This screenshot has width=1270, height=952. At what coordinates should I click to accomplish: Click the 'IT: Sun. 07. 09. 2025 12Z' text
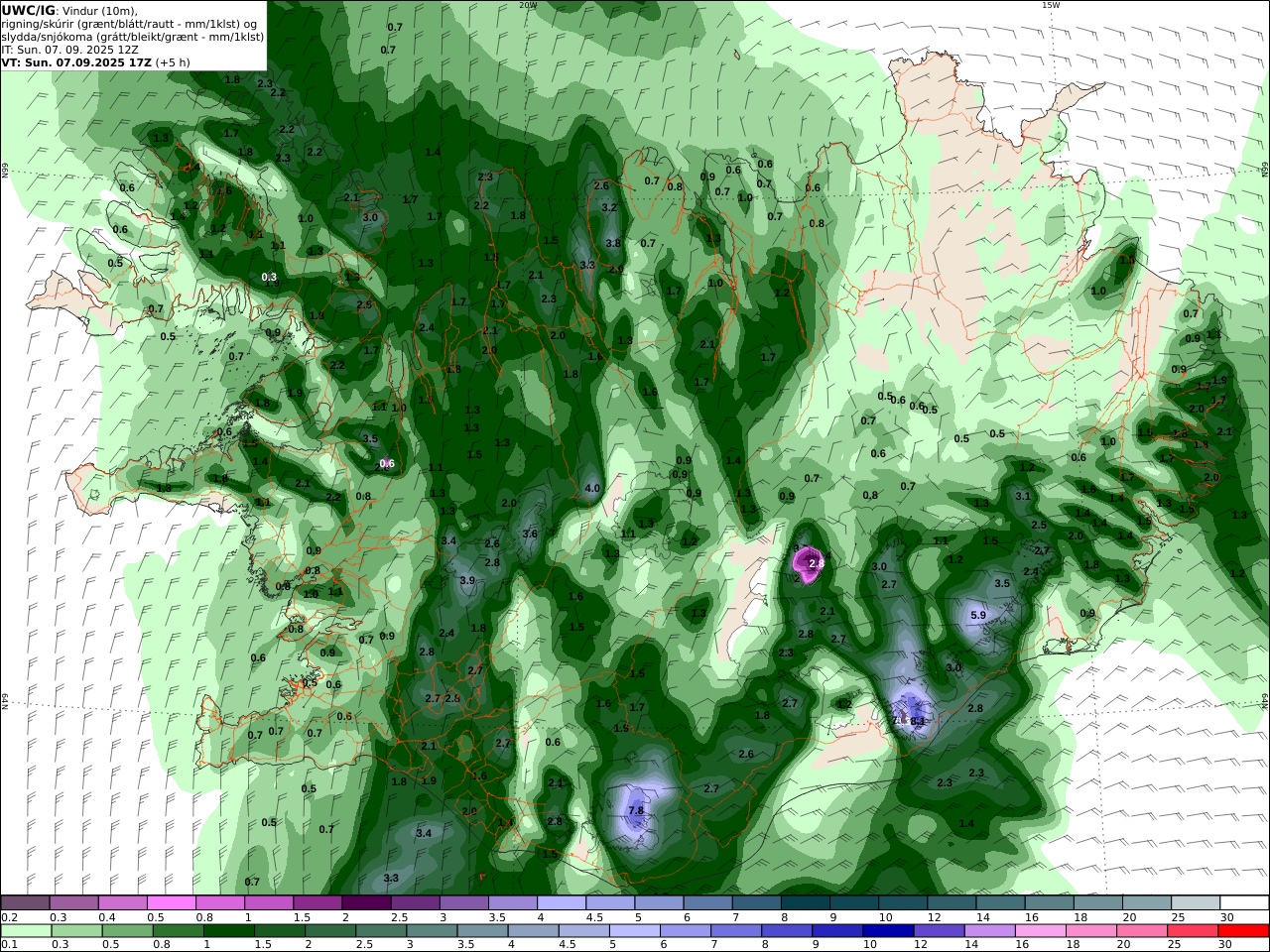[x=69, y=49]
